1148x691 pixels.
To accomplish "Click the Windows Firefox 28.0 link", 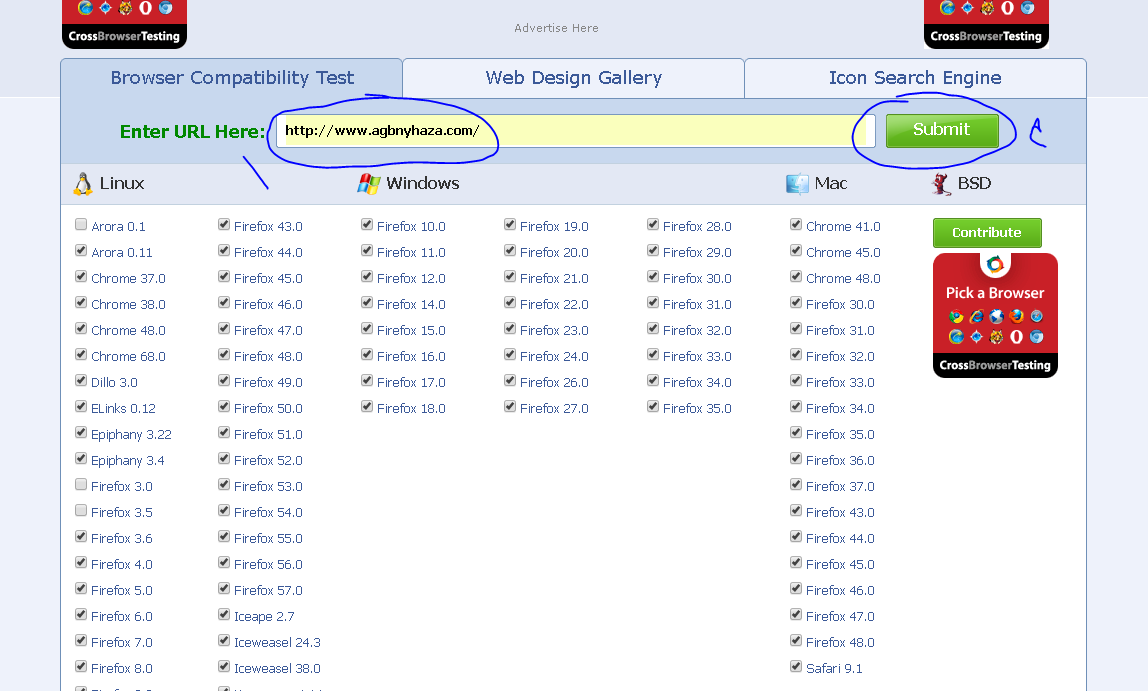I will [697, 227].
